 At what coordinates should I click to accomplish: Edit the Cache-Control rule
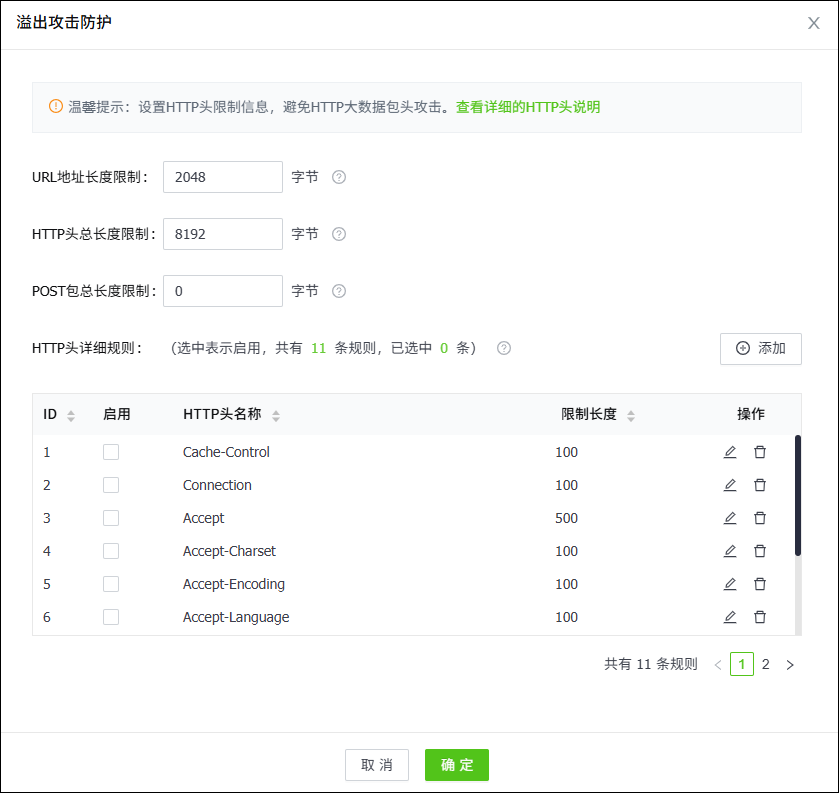[730, 452]
